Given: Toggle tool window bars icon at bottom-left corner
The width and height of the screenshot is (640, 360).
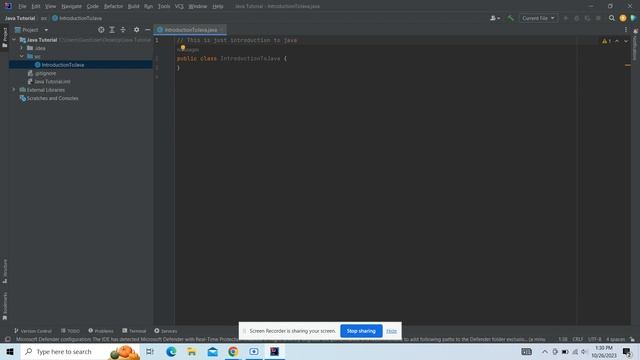Looking at the screenshot, I should pyautogui.click(x=7, y=339).
